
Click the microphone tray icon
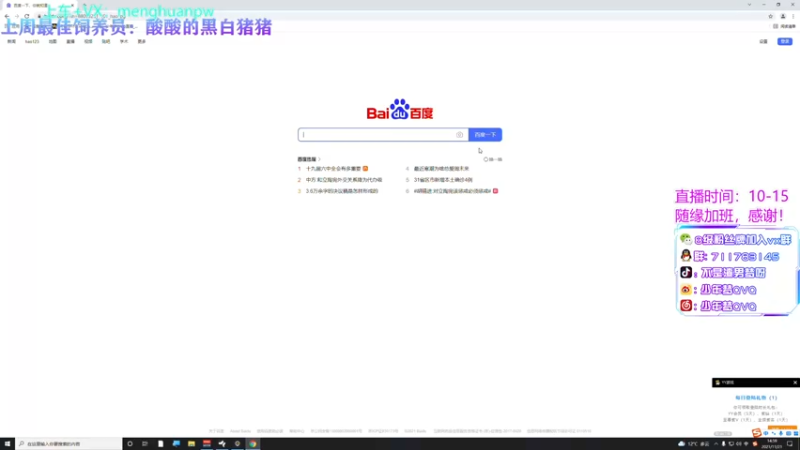pos(723,444)
